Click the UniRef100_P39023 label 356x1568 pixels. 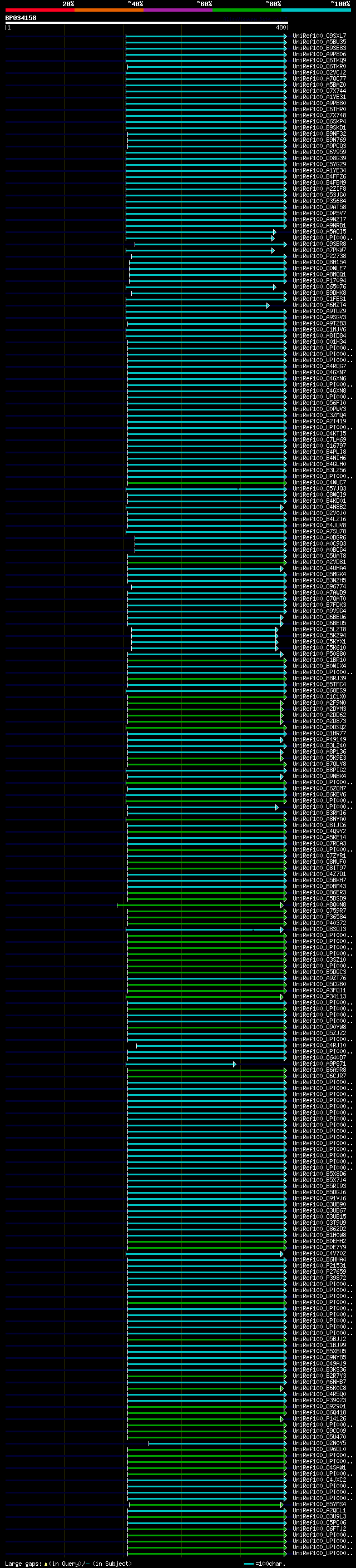click(x=319, y=1401)
